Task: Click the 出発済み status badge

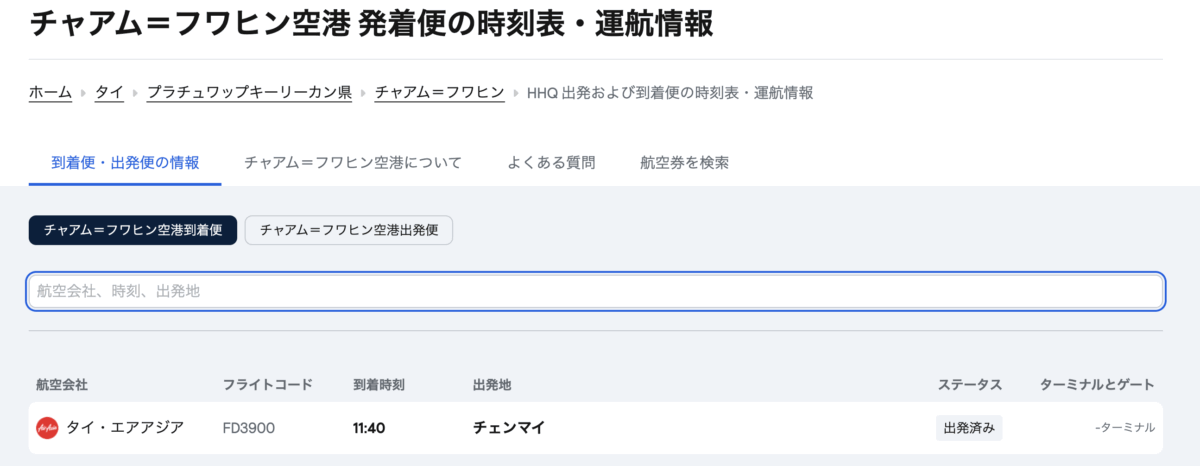Action: click(x=969, y=428)
